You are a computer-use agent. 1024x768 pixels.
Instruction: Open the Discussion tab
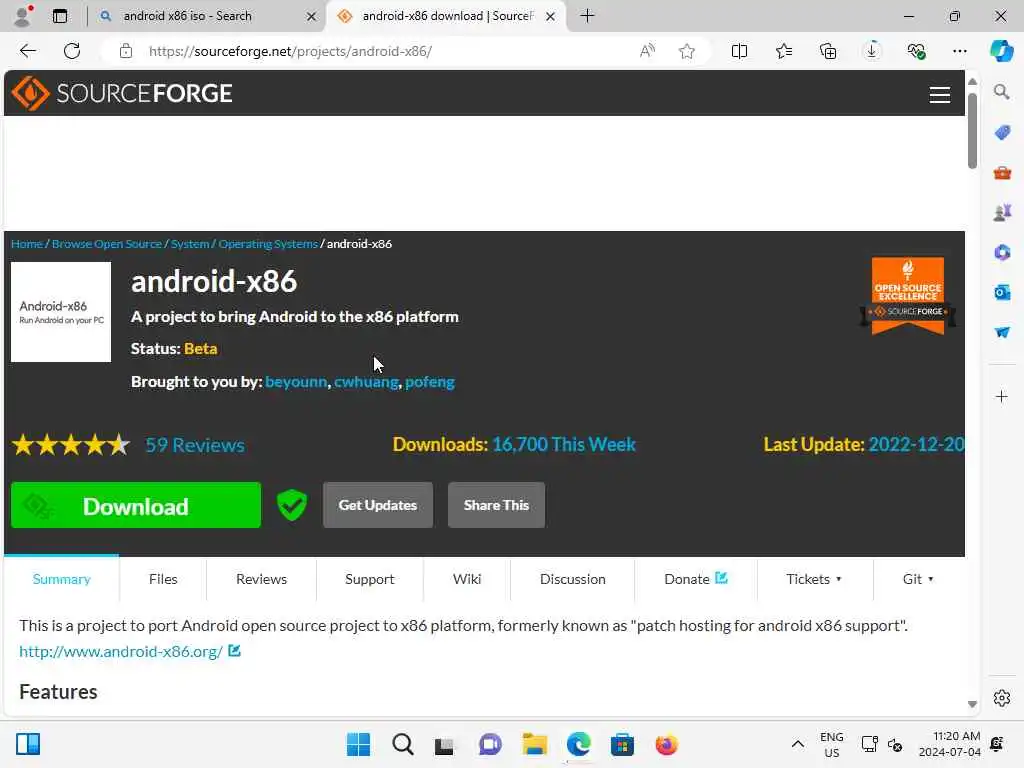tap(573, 579)
